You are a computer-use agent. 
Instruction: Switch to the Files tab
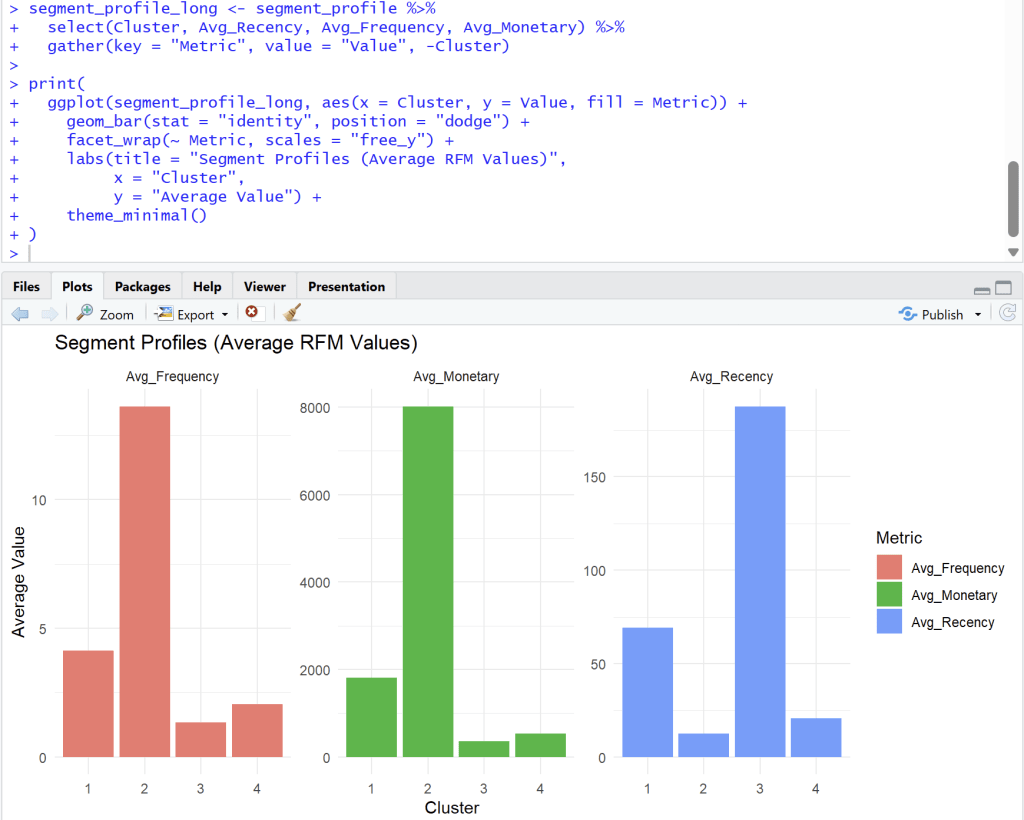[x=27, y=287]
